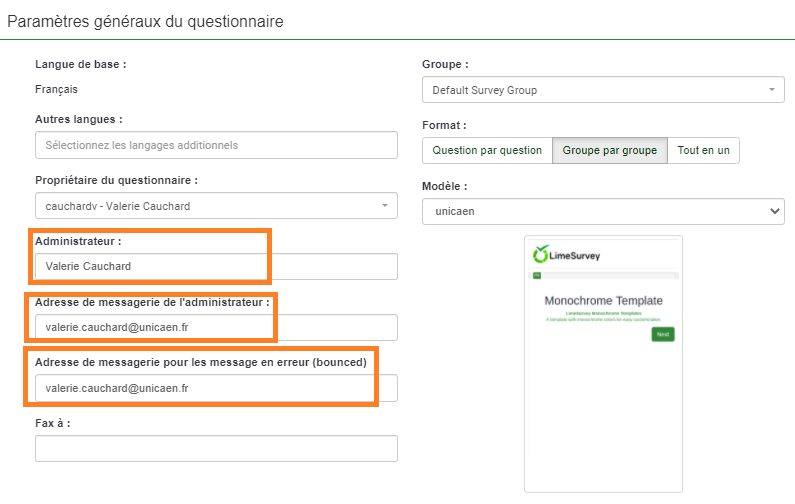Expand the Default Survey Group dropdown
Image resolution: width=795 pixels, height=504 pixels.
click(x=603, y=90)
